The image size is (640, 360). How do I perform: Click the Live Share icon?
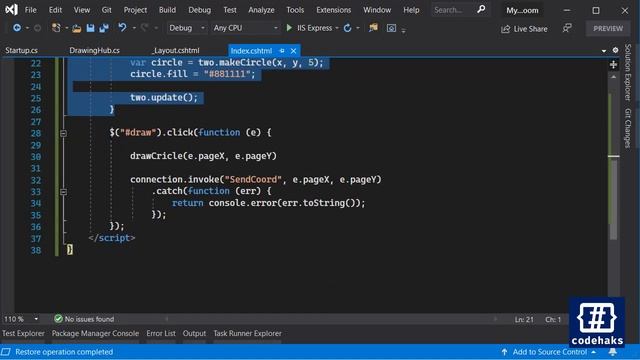pos(505,29)
